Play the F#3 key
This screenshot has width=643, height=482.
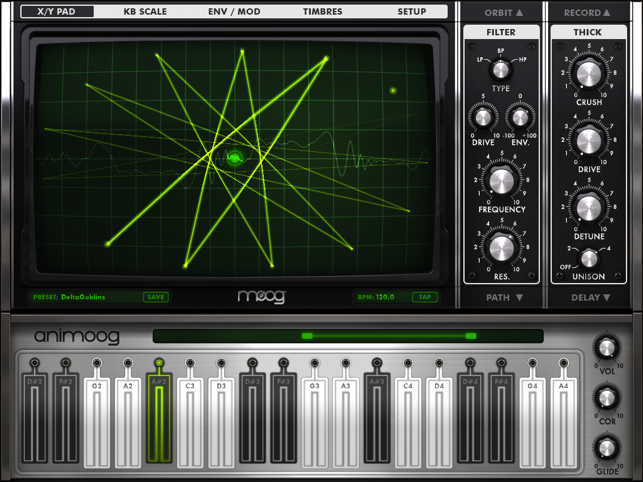[283, 420]
